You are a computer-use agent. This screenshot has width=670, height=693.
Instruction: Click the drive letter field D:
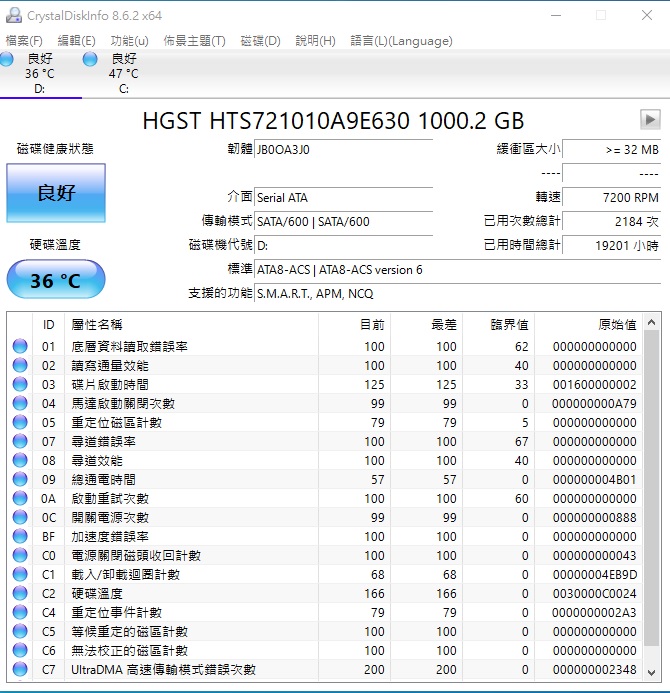click(343, 245)
